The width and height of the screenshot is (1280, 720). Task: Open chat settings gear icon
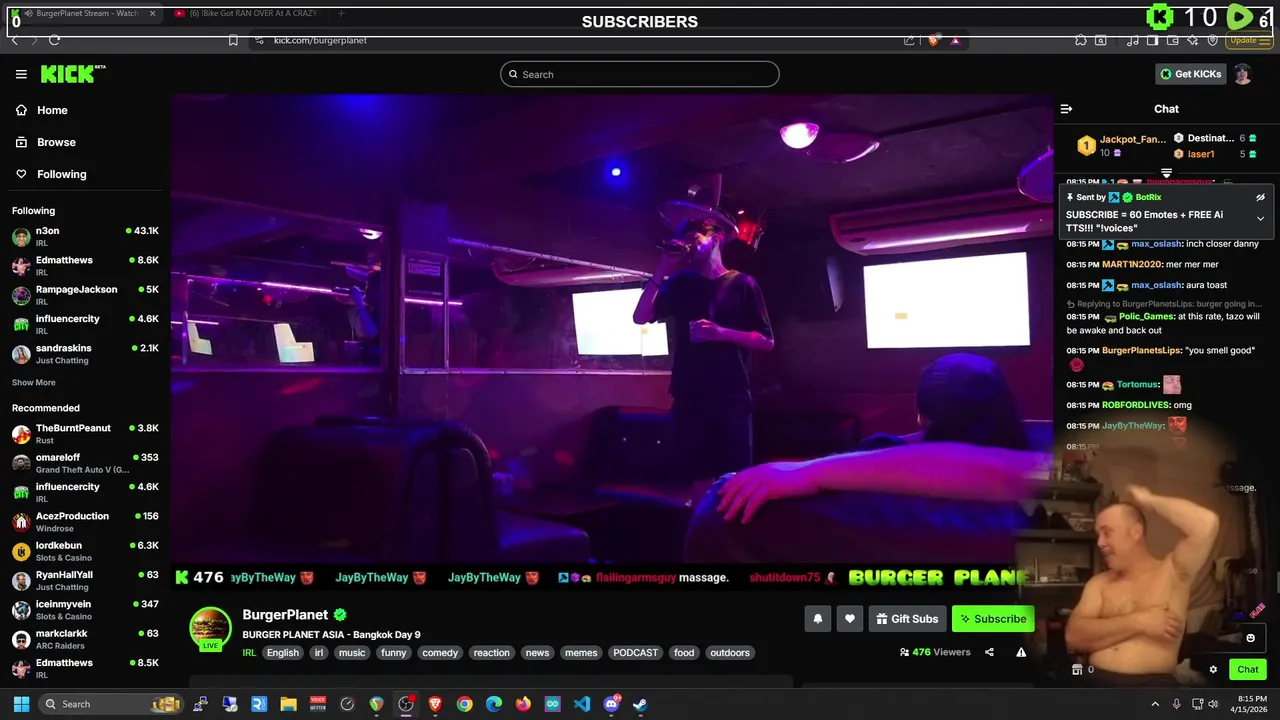coord(1213,670)
